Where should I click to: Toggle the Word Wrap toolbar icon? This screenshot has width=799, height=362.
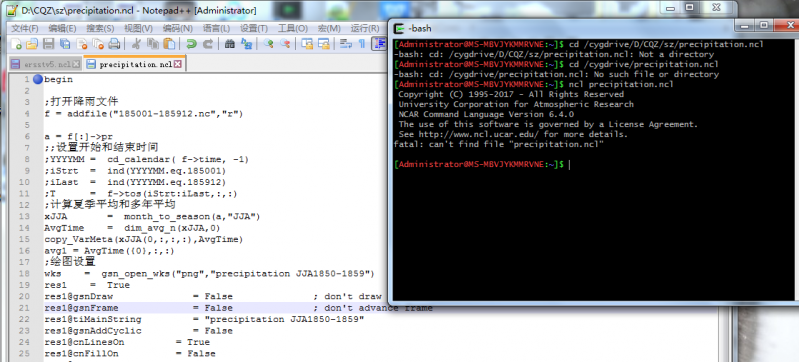[x=345, y=44]
